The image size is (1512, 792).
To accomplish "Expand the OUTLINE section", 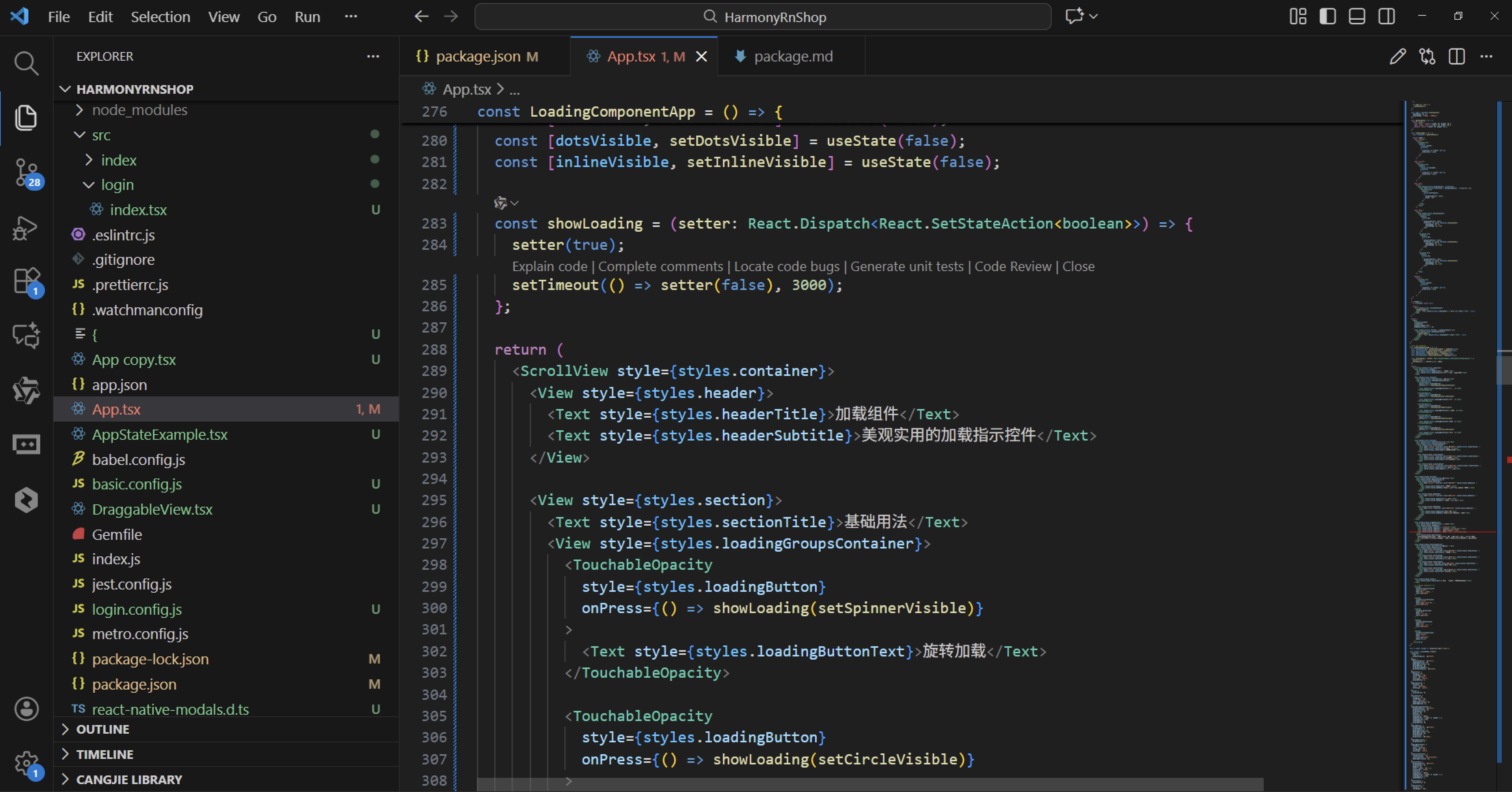I will (x=103, y=729).
